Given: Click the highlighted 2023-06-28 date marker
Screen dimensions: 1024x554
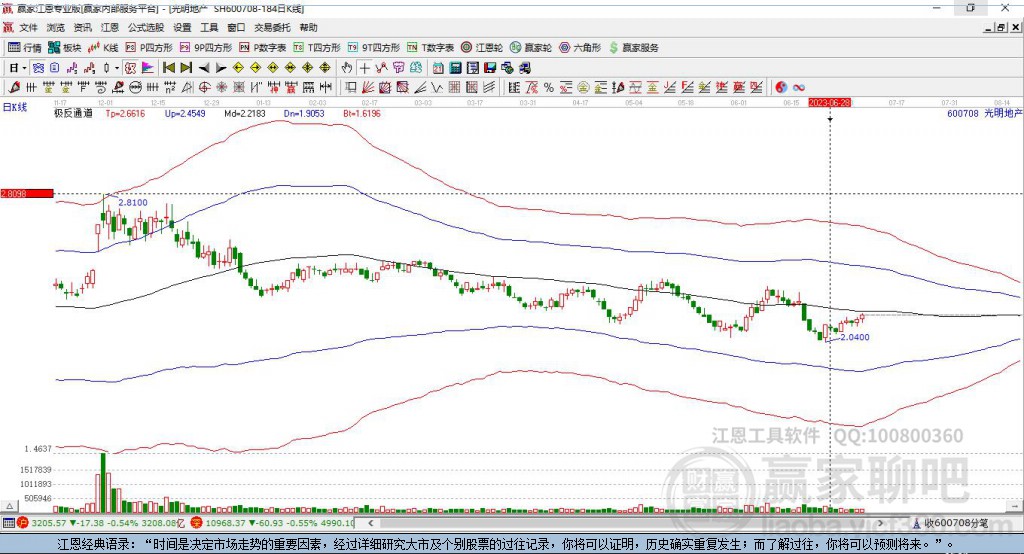Looking at the screenshot, I should click(x=829, y=103).
